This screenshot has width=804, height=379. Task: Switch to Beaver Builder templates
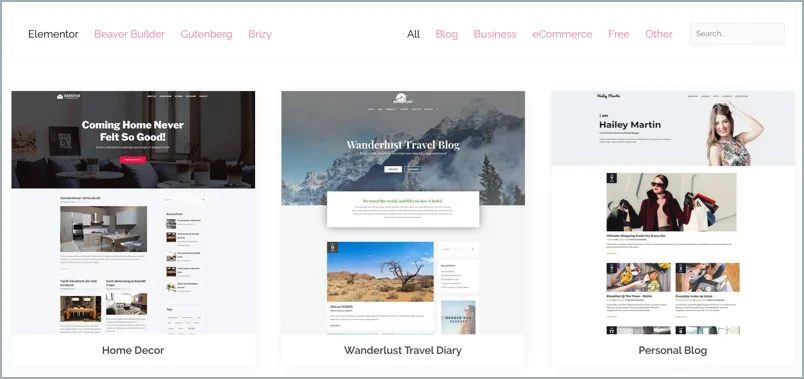tap(129, 34)
